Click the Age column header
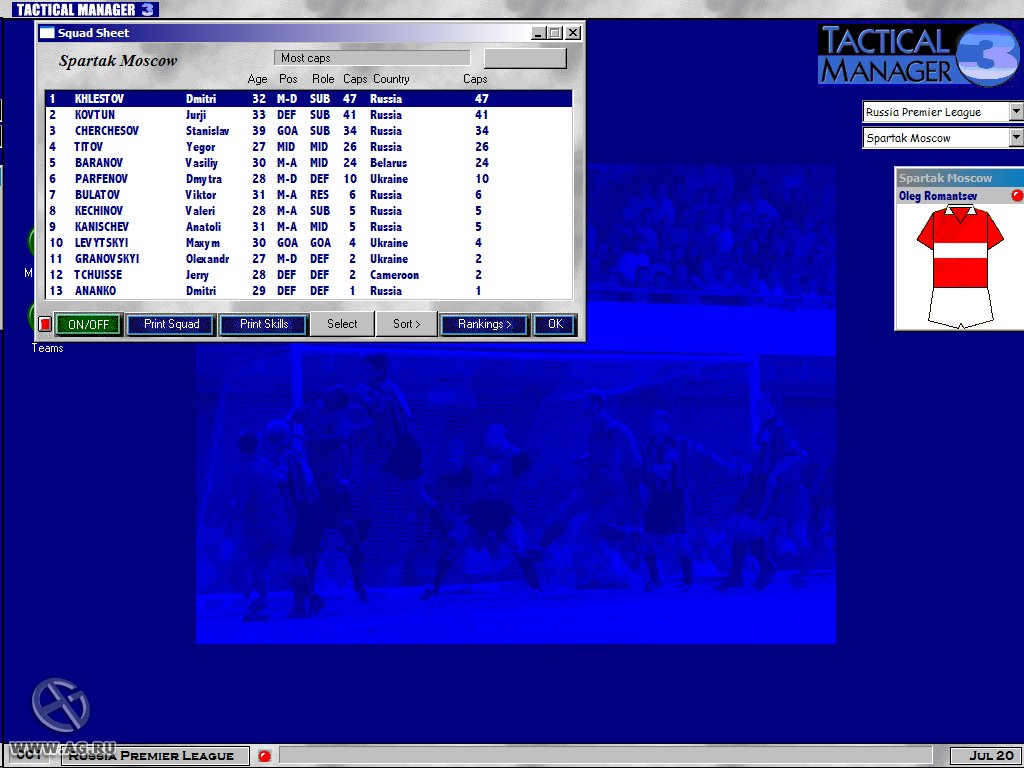 pyautogui.click(x=257, y=79)
